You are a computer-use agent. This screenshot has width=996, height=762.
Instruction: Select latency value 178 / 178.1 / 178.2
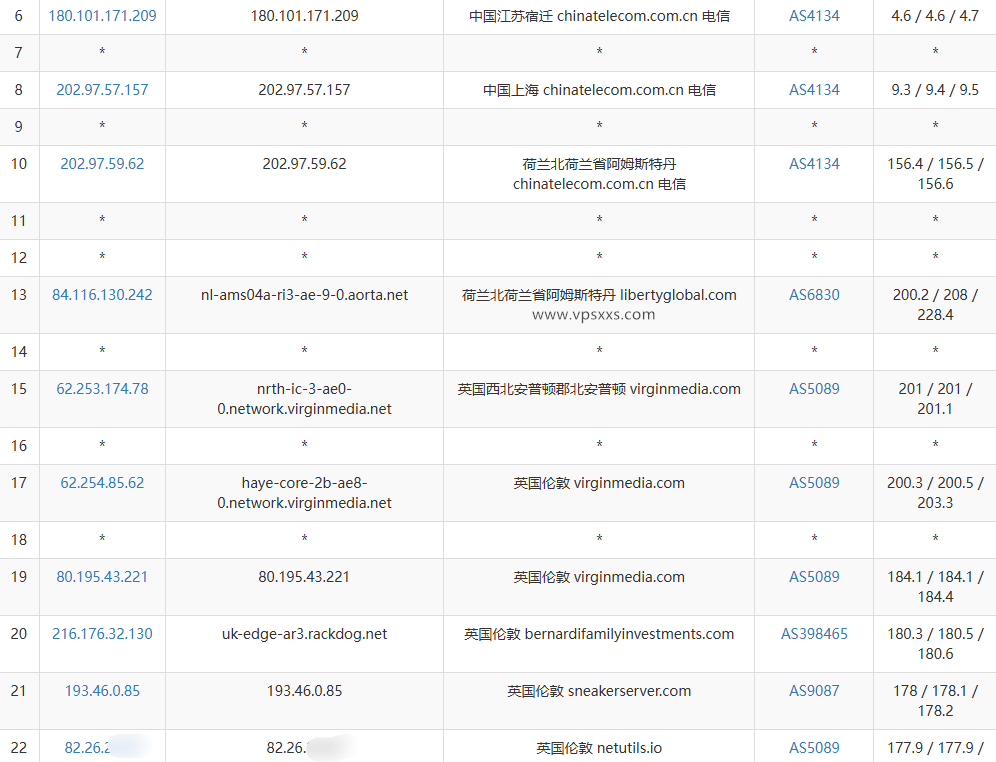tap(935, 701)
